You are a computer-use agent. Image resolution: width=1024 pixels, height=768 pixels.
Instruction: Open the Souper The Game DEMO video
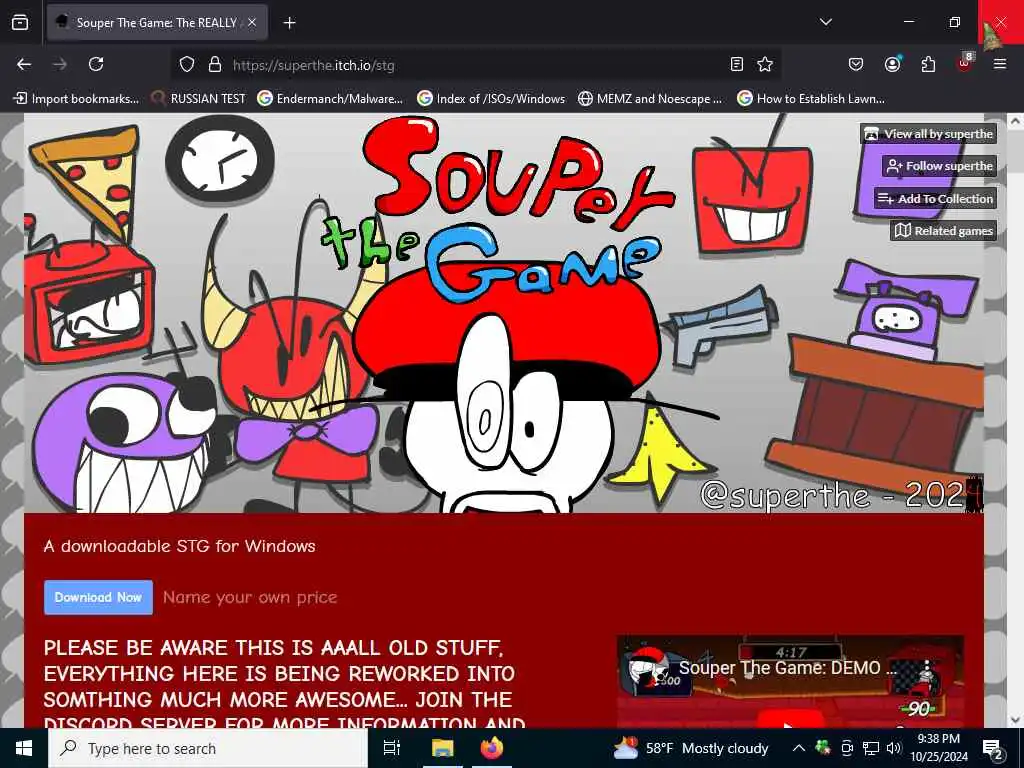pyautogui.click(x=790, y=682)
